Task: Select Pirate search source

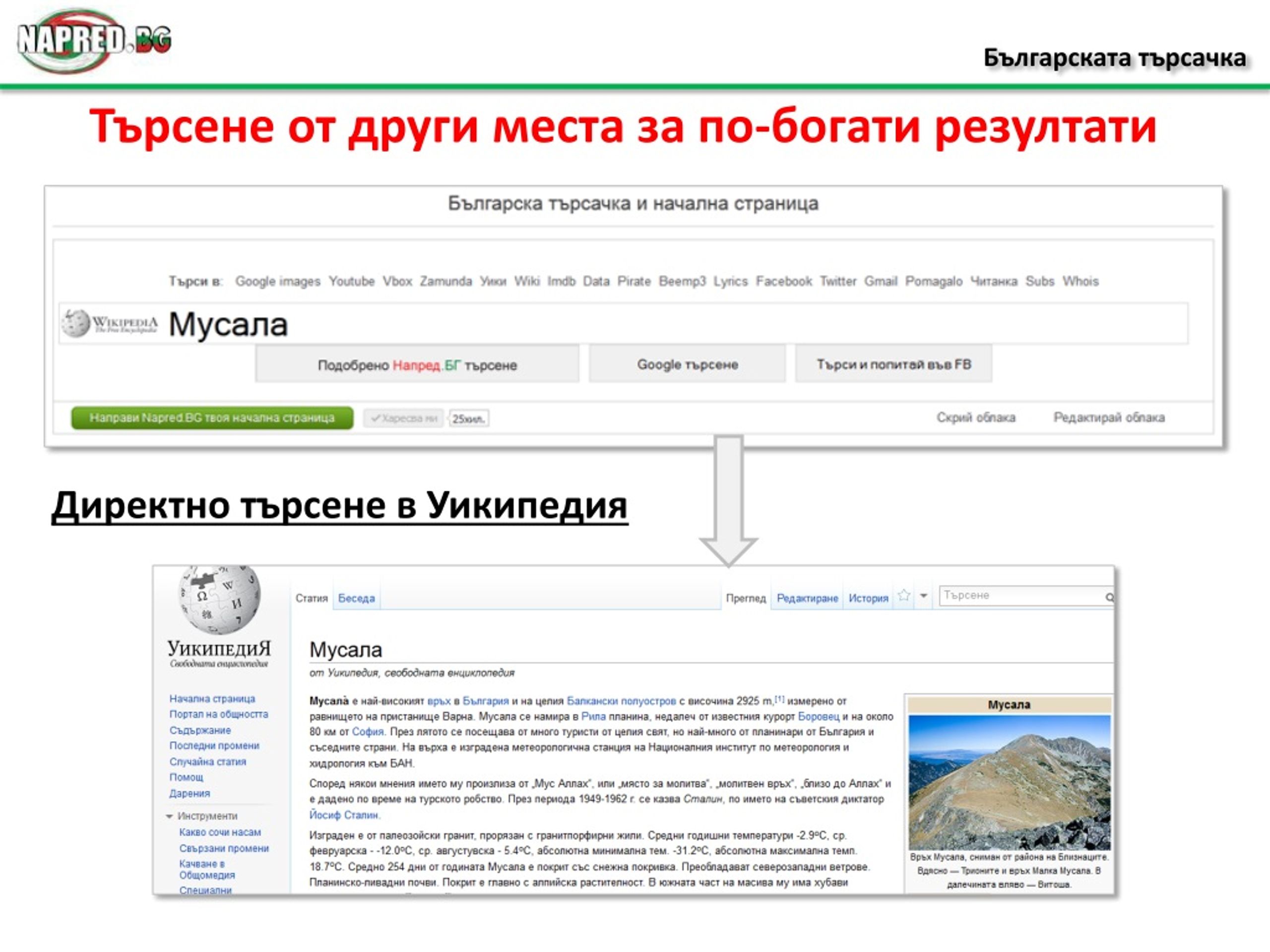Action: 634,281
